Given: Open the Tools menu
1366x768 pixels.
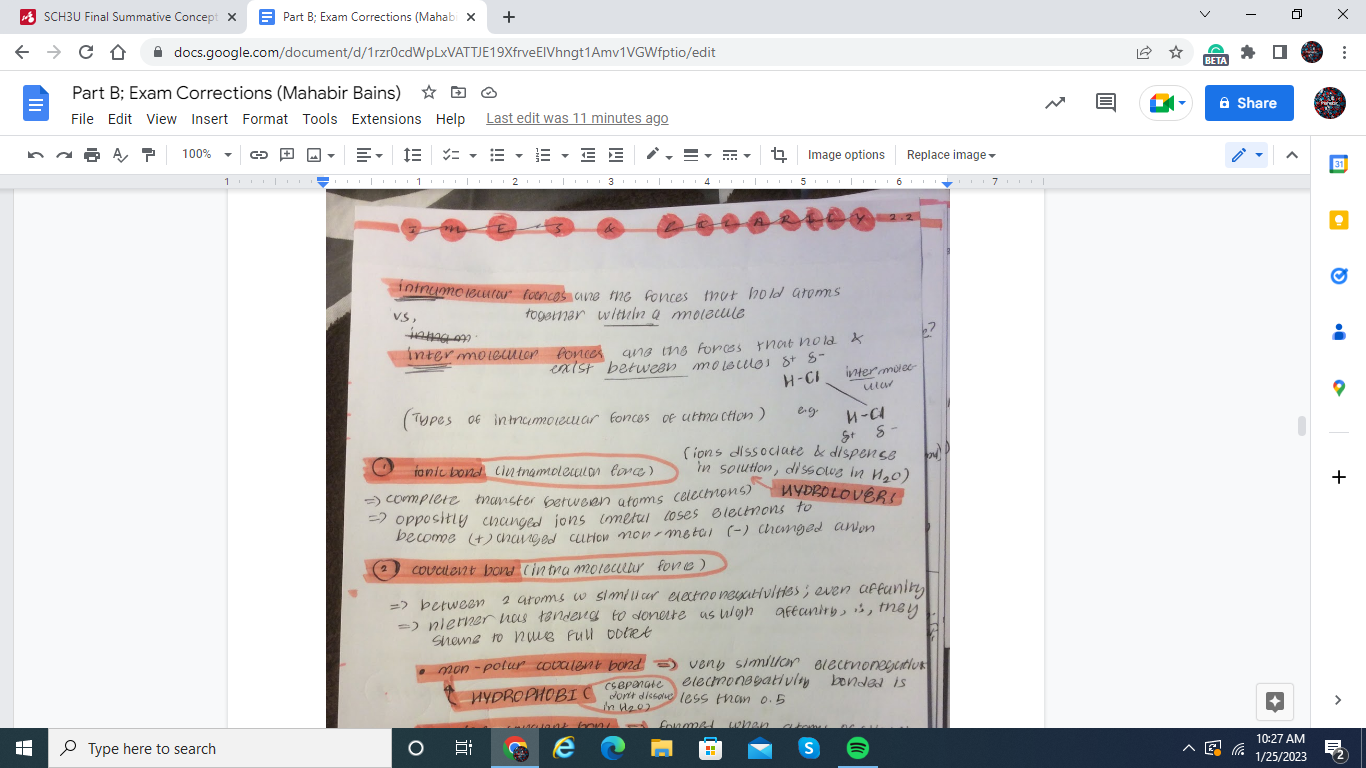Looking at the screenshot, I should [320, 118].
